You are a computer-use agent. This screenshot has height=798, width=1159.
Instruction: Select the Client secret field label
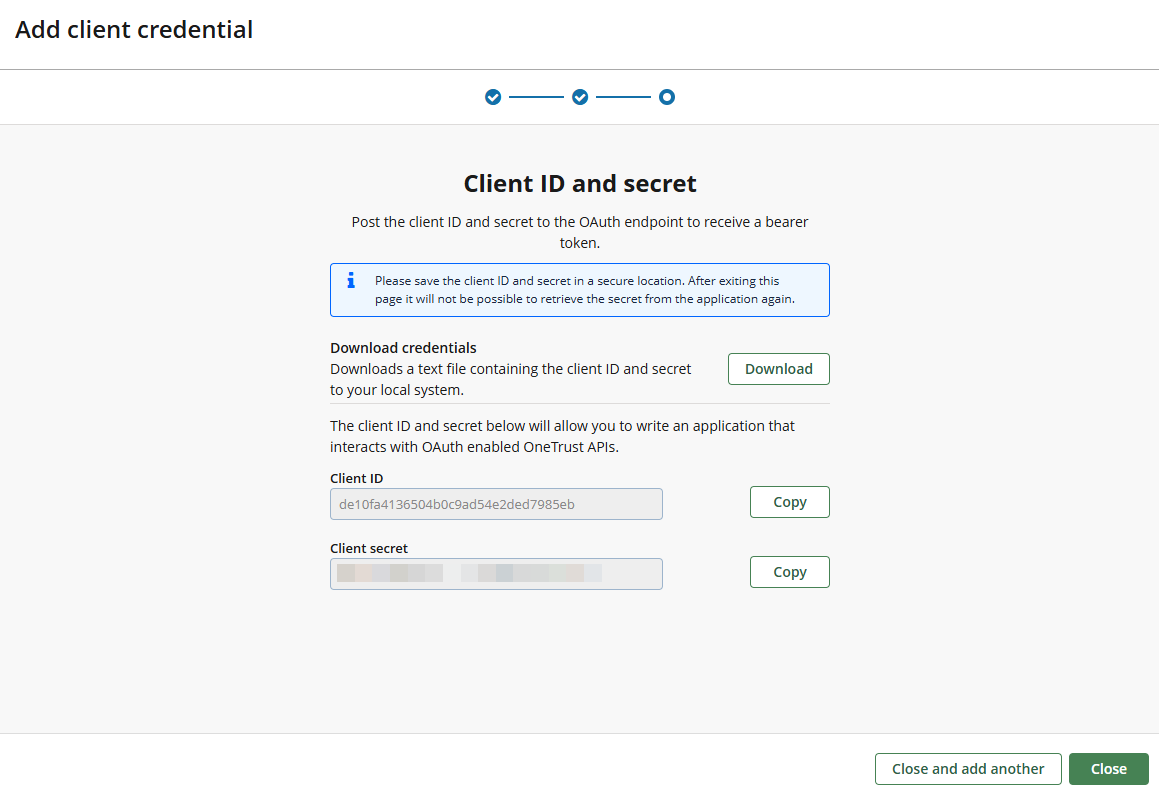tap(368, 548)
